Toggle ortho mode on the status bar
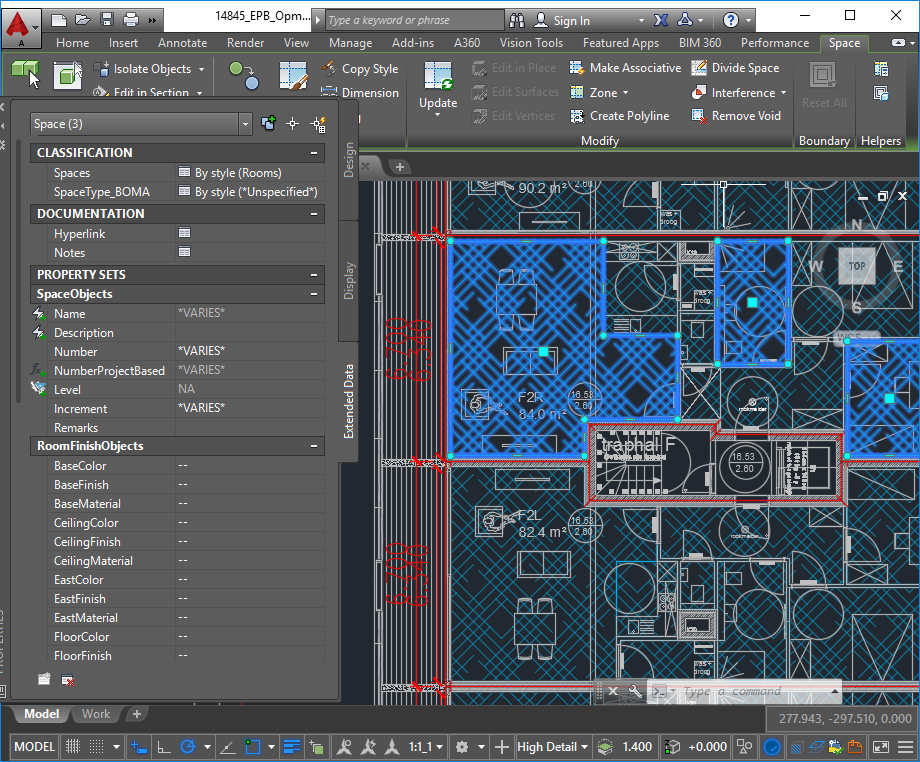This screenshot has height=762, width=920. pos(166,746)
